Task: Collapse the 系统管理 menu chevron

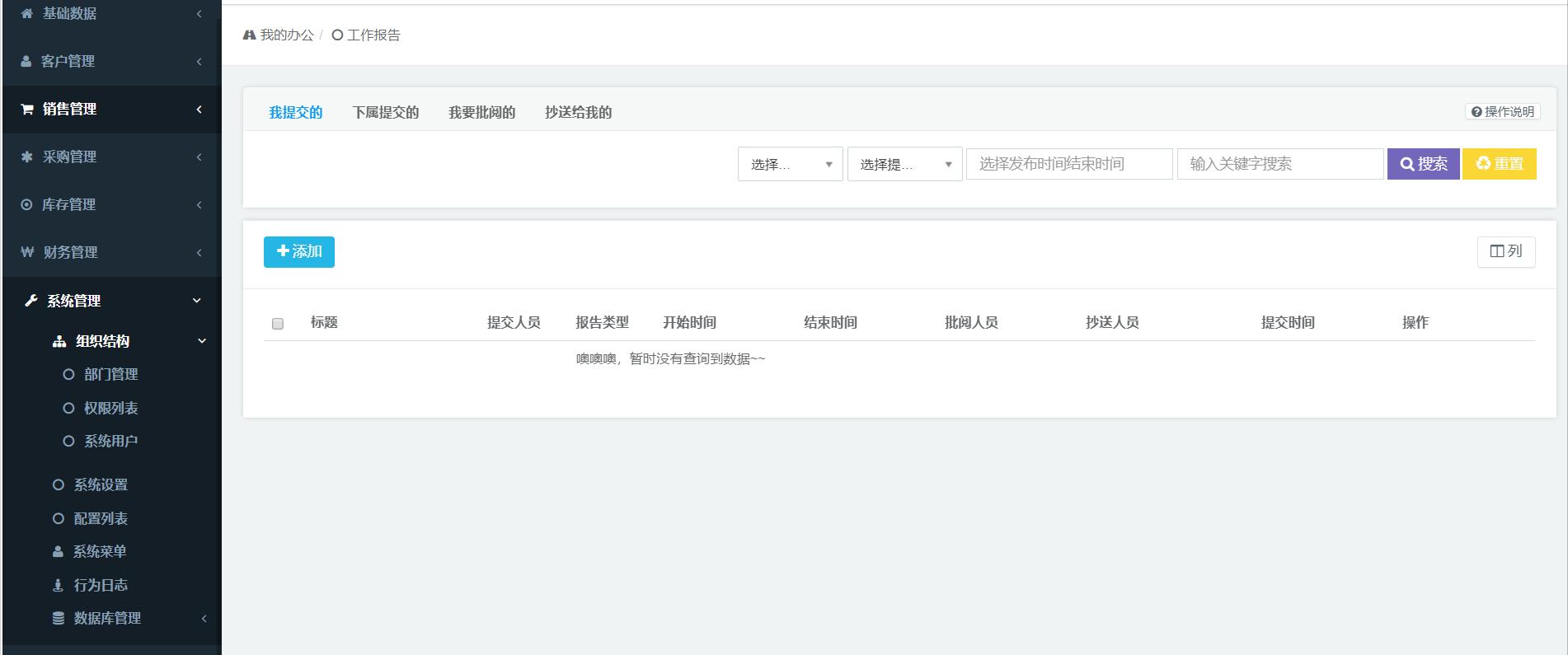Action: pos(197,301)
